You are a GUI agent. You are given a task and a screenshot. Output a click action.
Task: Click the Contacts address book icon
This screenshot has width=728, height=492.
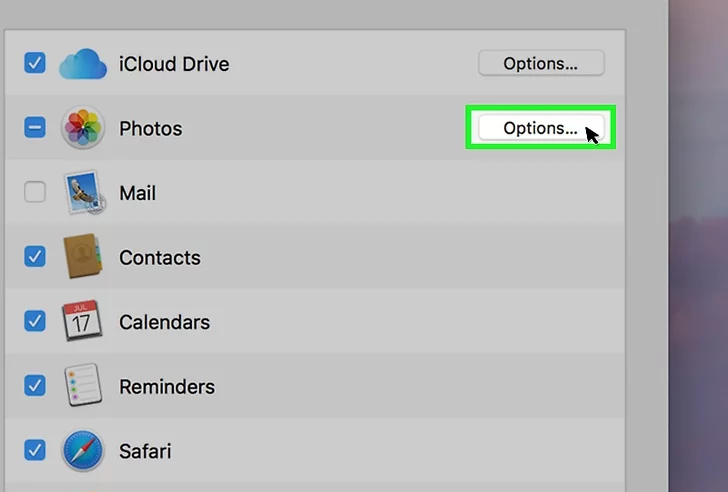83,257
